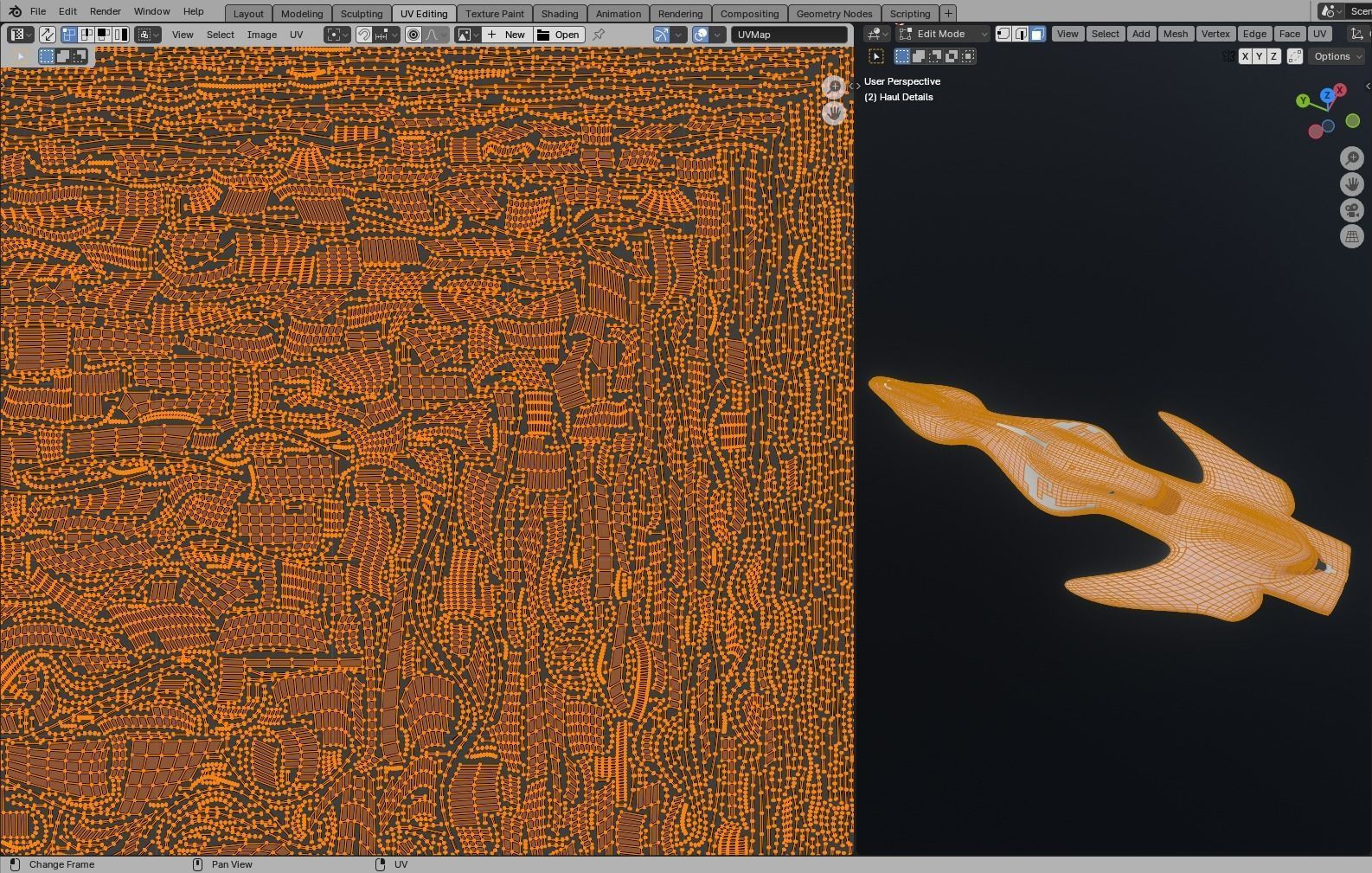Open the UV editor View menu
This screenshot has width=1372, height=873.
coord(183,35)
